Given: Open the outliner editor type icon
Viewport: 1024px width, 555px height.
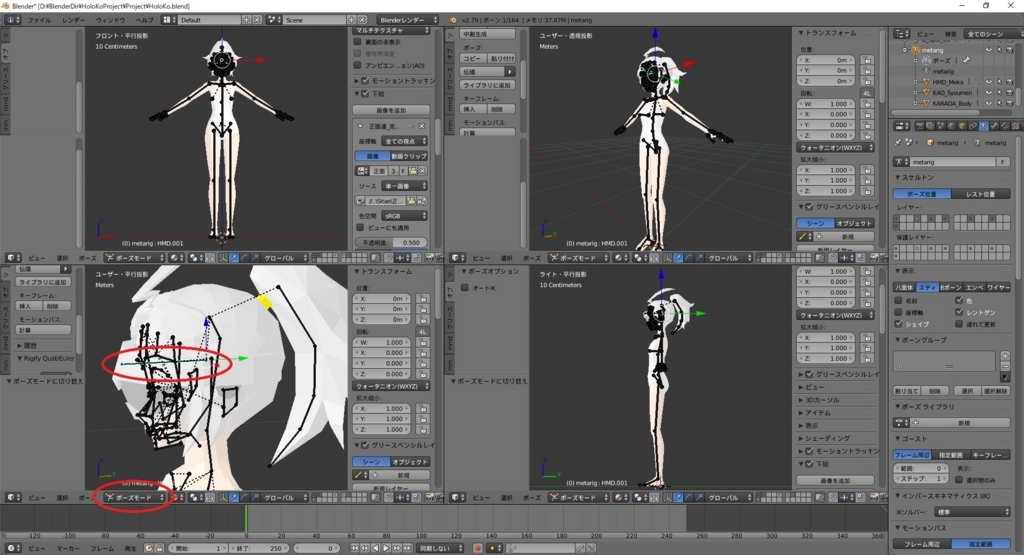Looking at the screenshot, I should 902,33.
